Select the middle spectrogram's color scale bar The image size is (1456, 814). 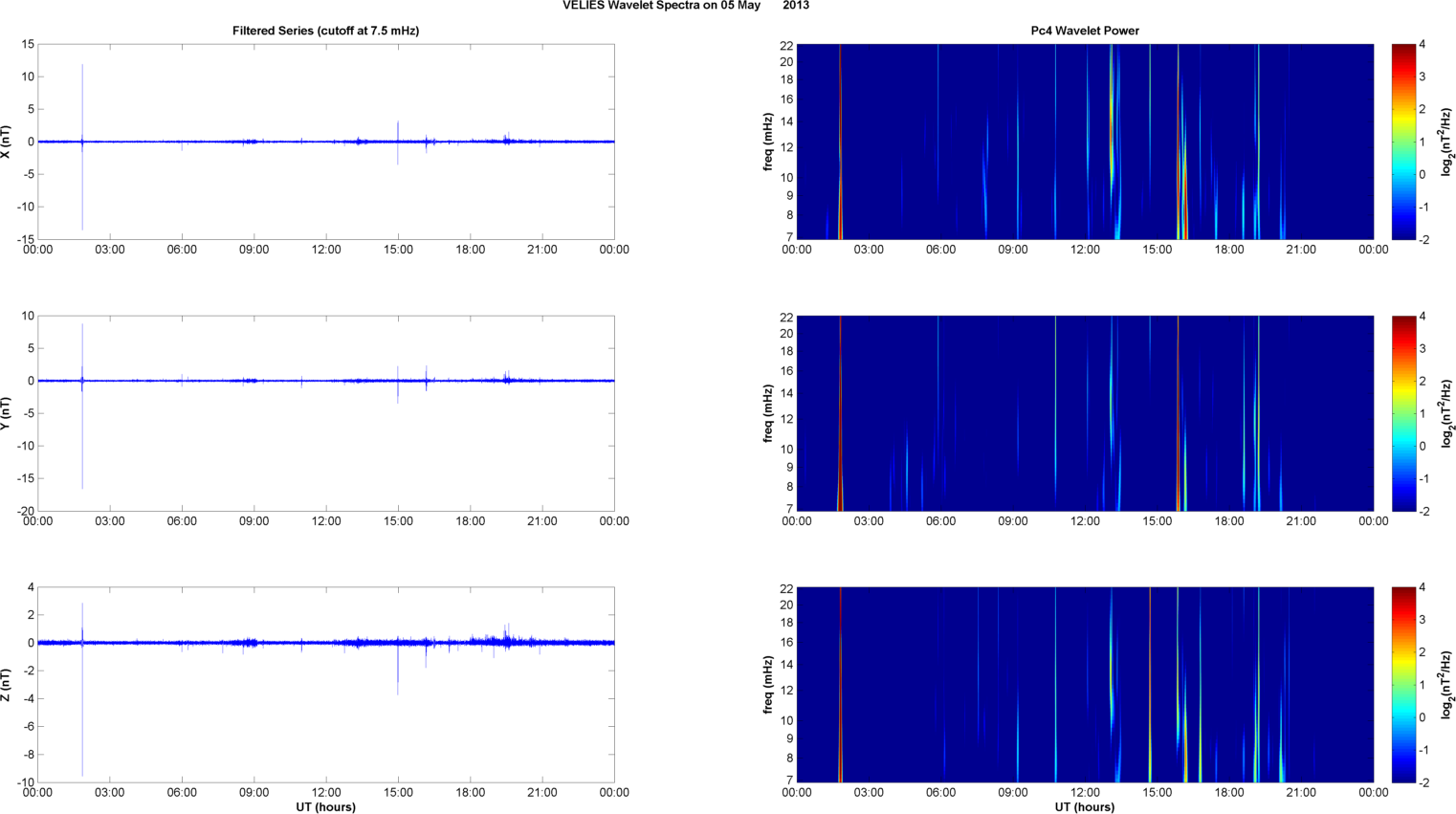1402,413
